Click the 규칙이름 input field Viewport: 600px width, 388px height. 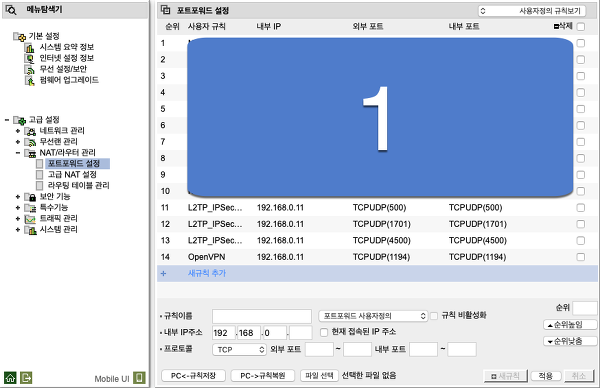pyautogui.click(x=262, y=316)
